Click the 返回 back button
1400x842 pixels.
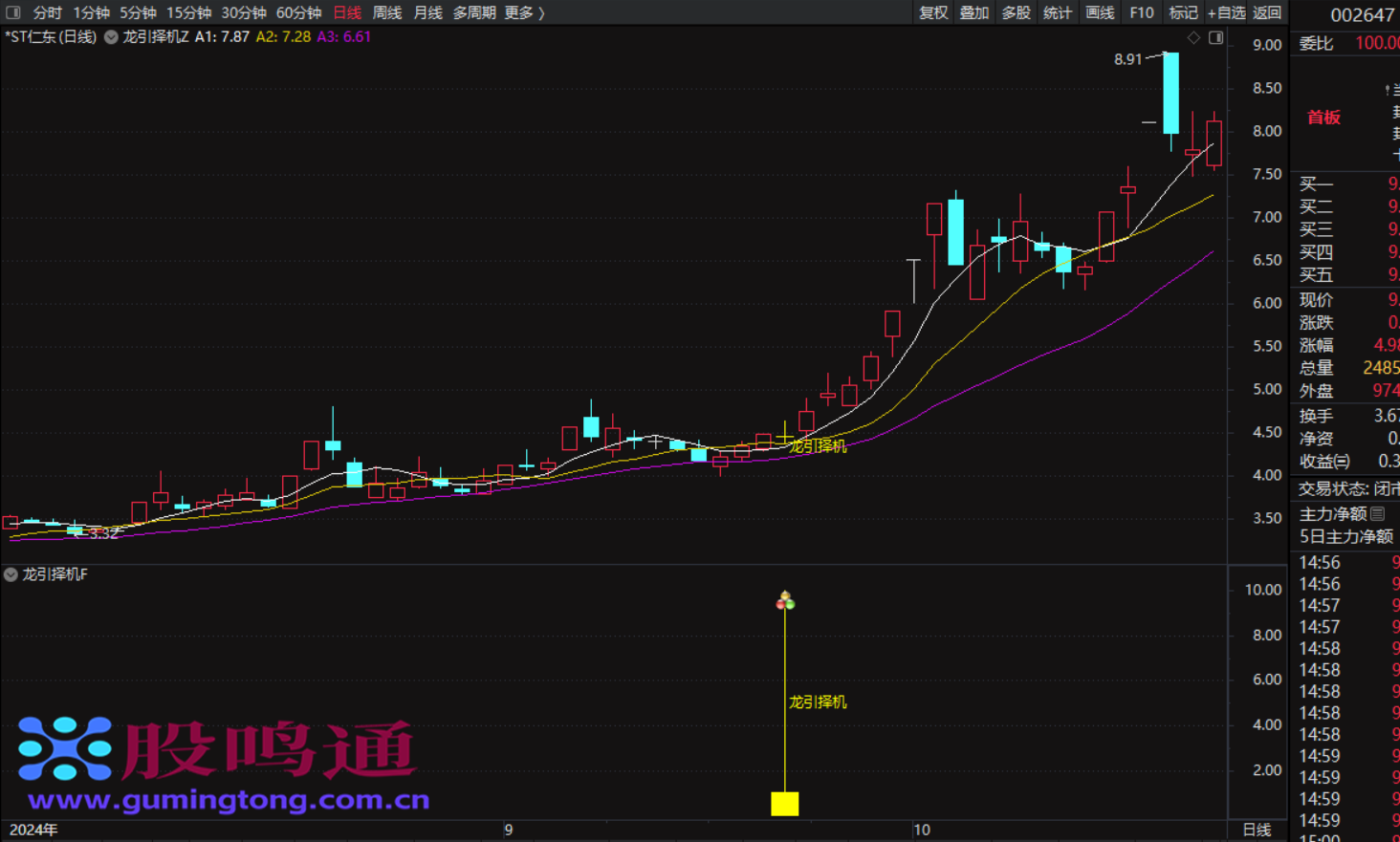click(x=1267, y=12)
